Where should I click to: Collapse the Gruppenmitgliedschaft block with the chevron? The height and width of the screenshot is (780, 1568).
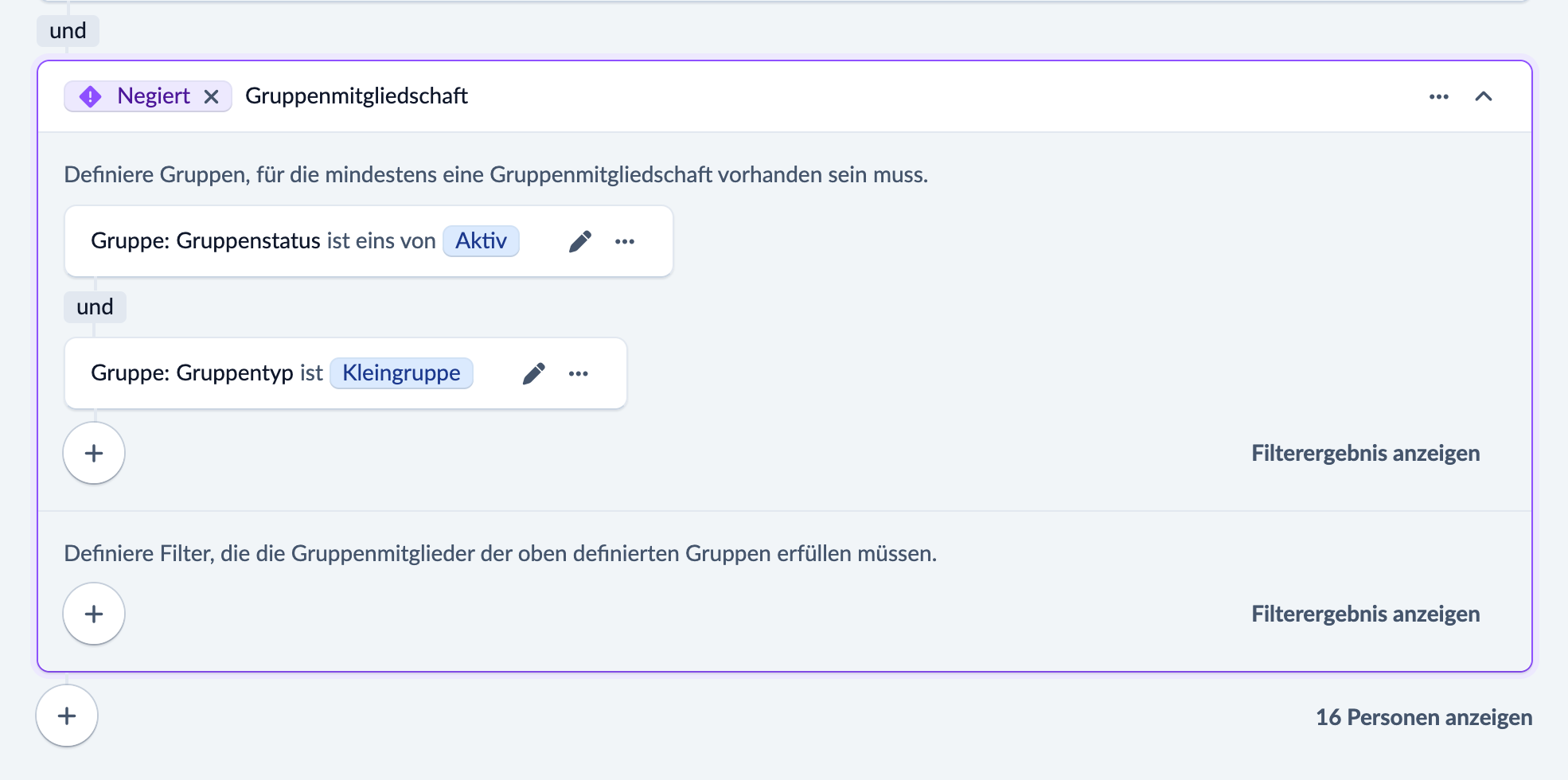[x=1484, y=96]
